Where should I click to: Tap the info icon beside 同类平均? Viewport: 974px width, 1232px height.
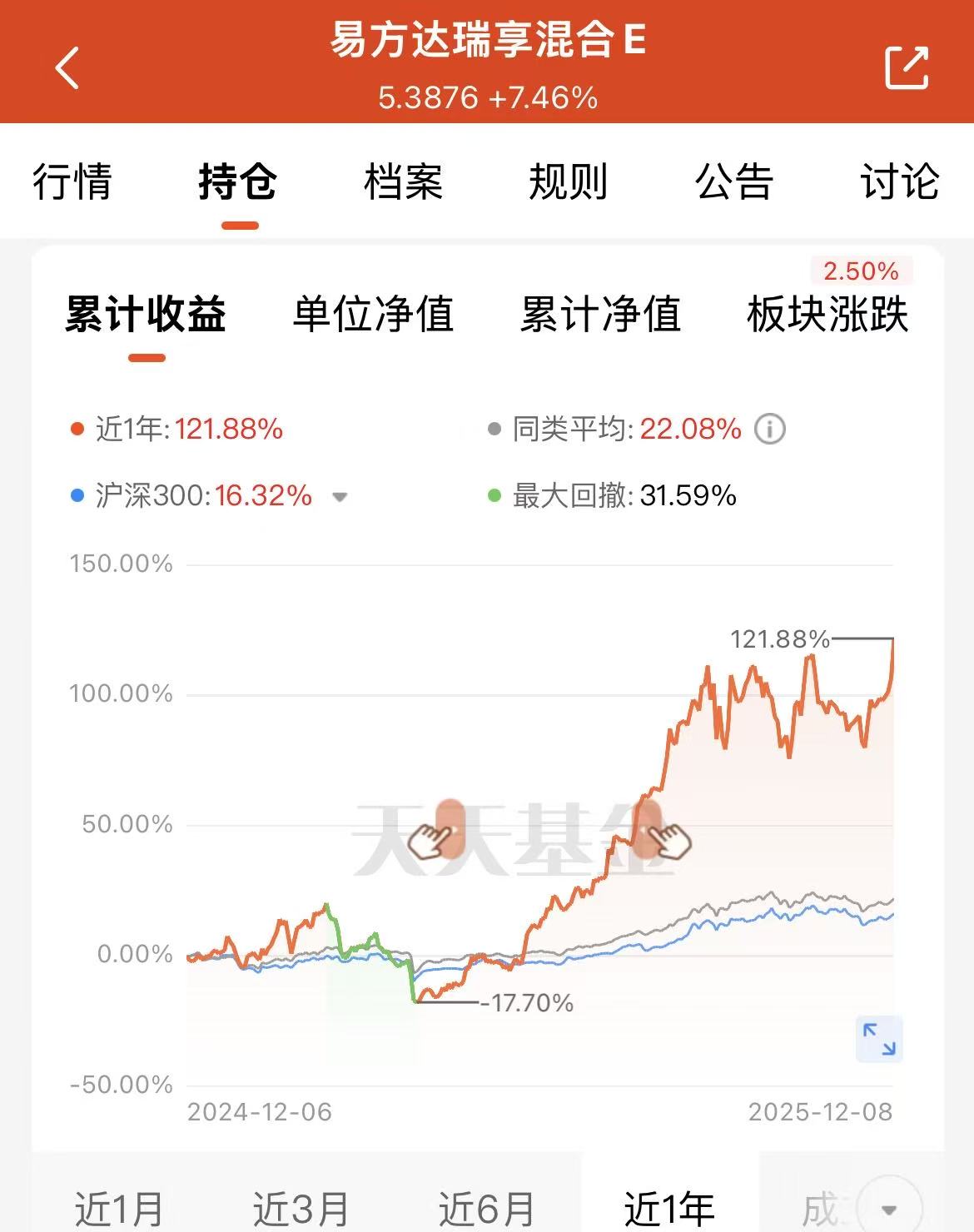[x=769, y=430]
